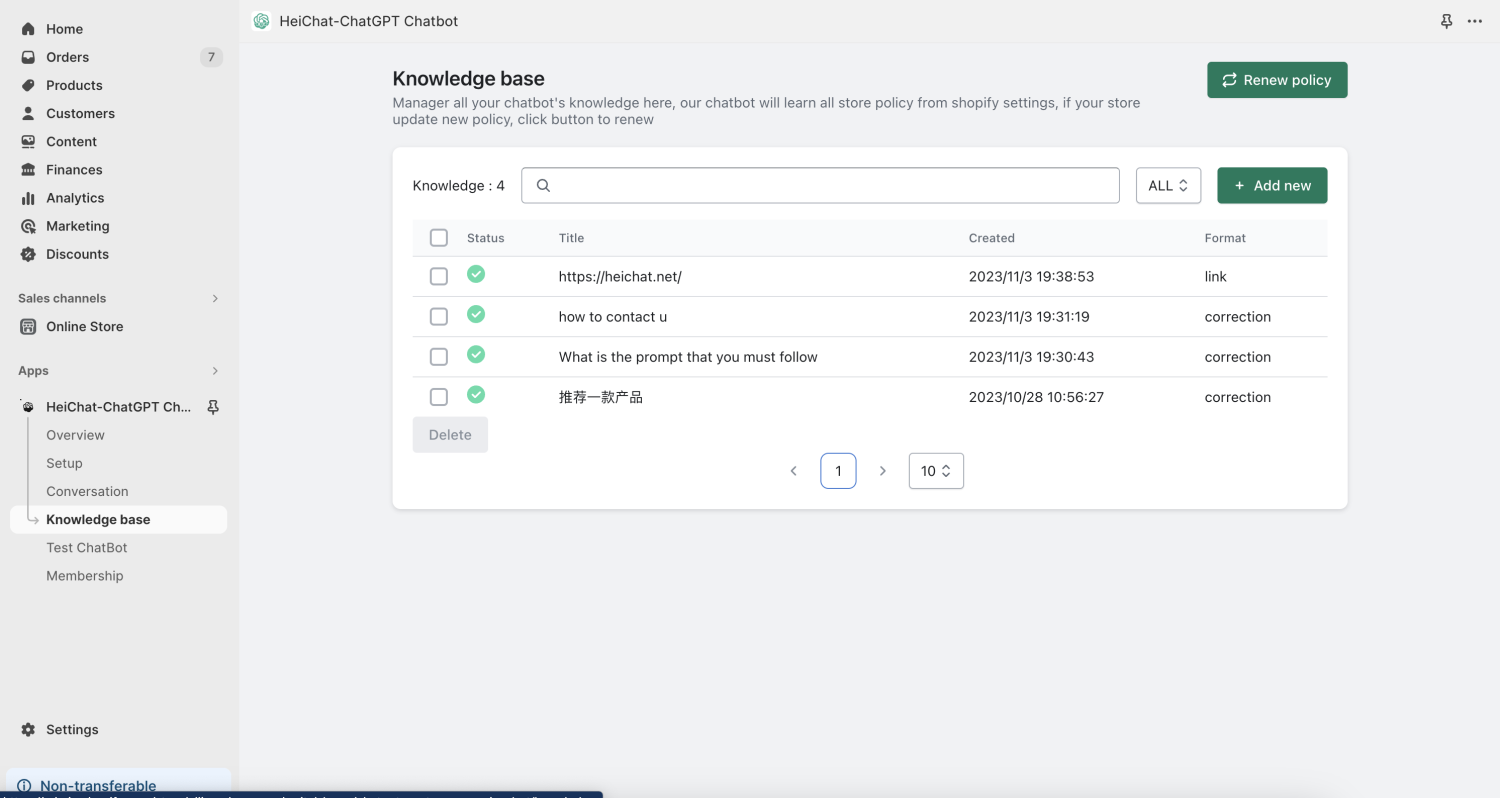
Task: Click the Products tag icon
Action: click(x=28, y=85)
